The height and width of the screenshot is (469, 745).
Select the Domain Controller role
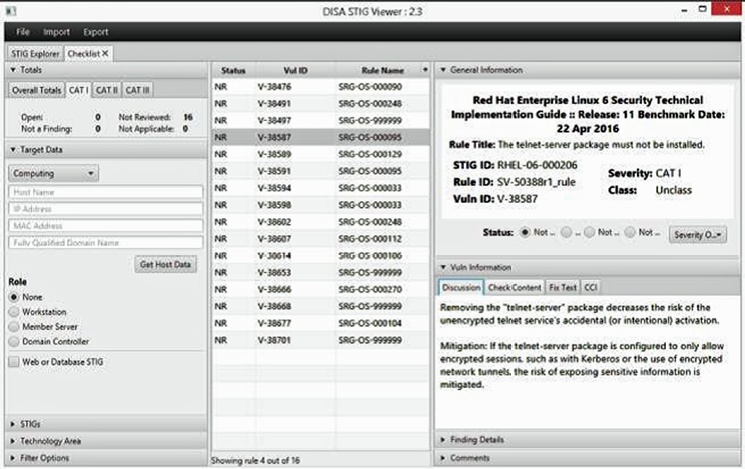pos(14,341)
